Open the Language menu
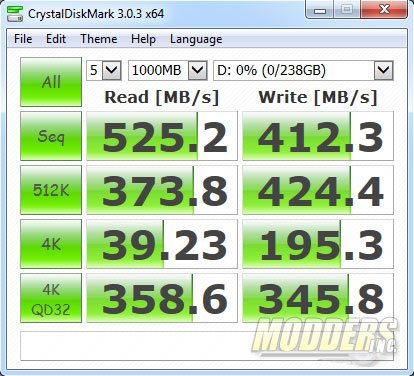Viewport: 414px width, 376px height. click(x=196, y=39)
